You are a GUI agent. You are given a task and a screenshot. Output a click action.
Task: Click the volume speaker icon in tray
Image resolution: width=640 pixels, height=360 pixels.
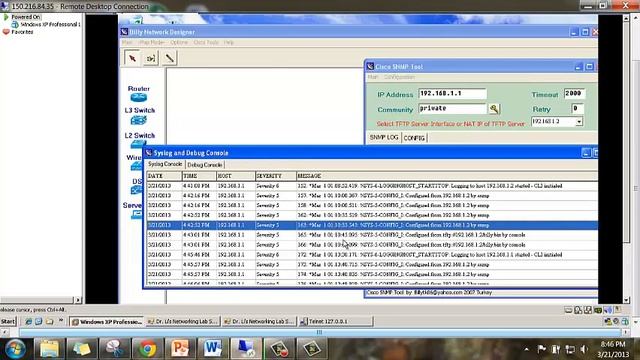584,349
